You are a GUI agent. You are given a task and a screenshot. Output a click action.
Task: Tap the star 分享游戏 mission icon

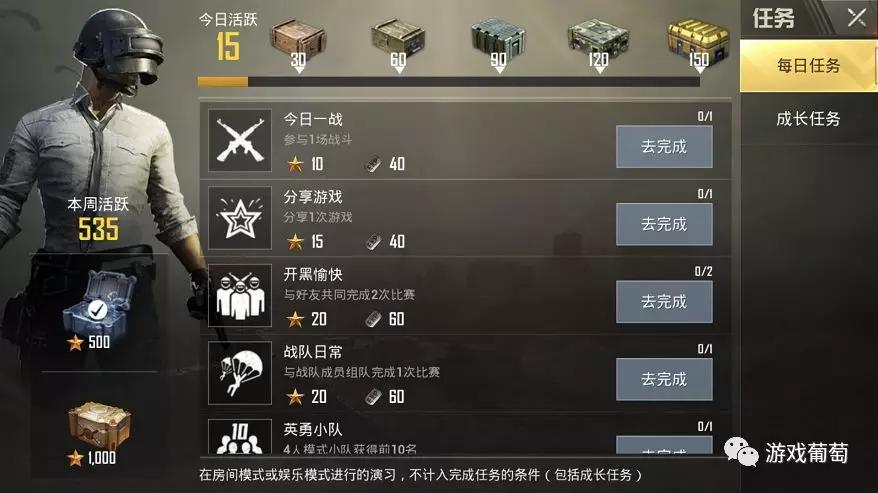240,218
